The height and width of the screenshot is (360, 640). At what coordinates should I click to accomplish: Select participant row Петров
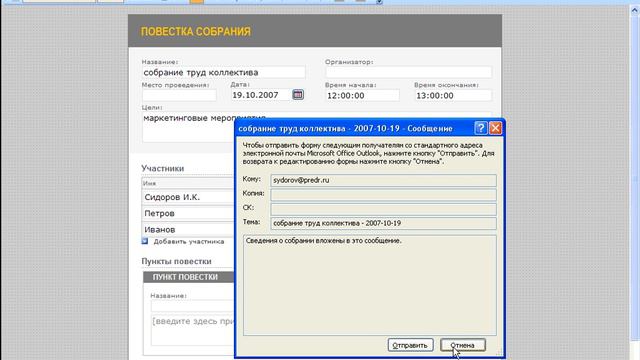188,213
